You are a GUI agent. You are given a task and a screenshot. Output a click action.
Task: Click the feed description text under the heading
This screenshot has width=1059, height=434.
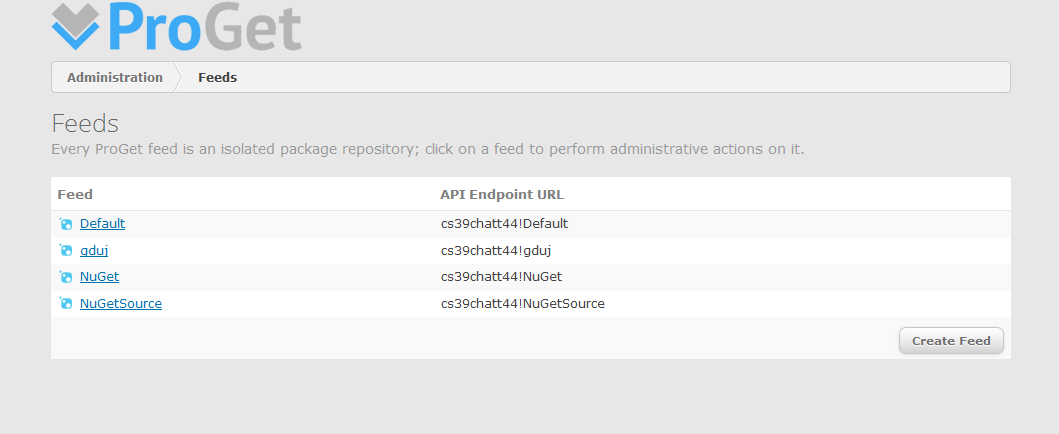427,149
